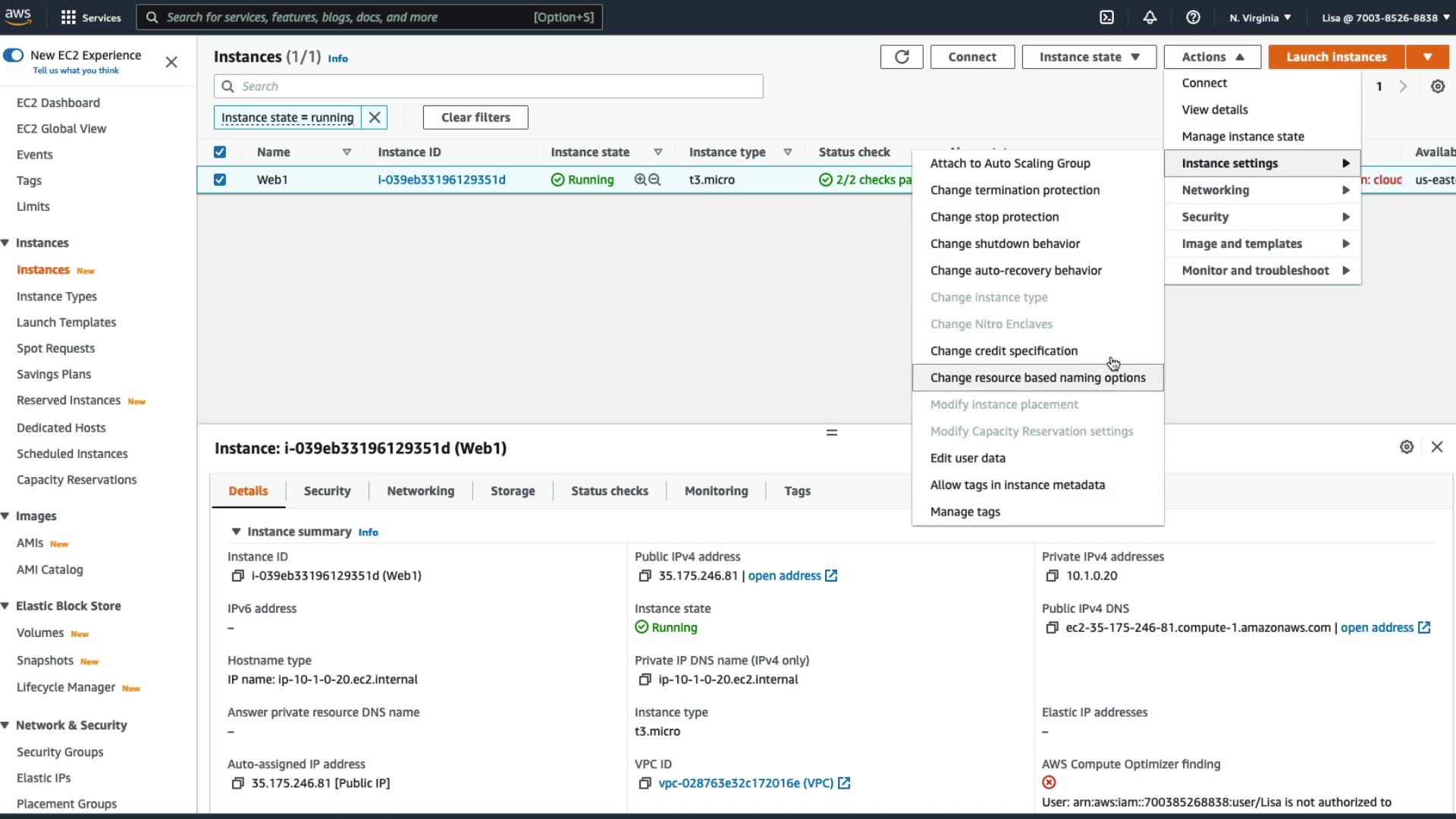Screen dimensions: 1456x819
Task: Copy the private IPv4 address 10.1.0.20
Action: 1052,576
